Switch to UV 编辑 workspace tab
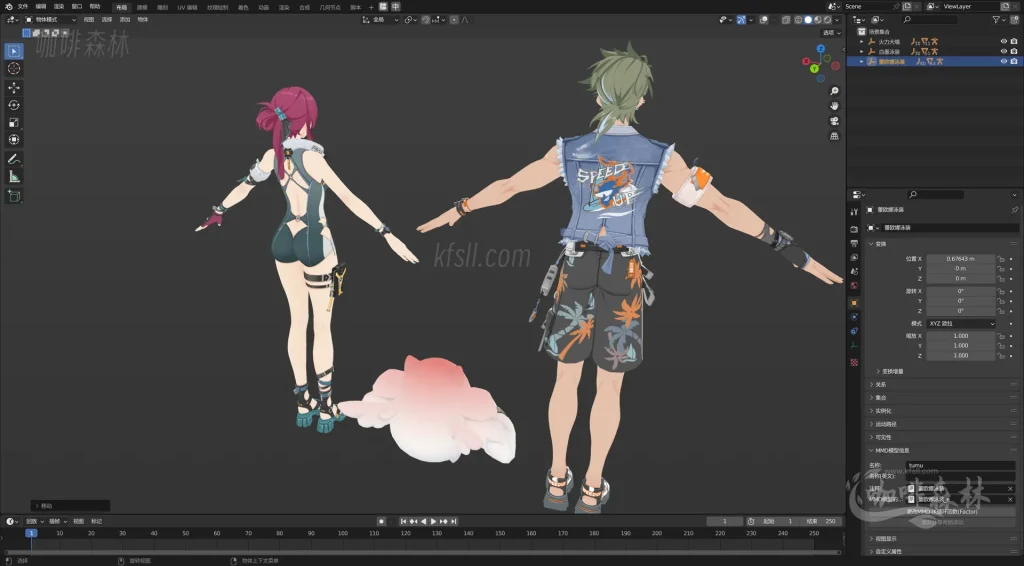 click(187, 7)
